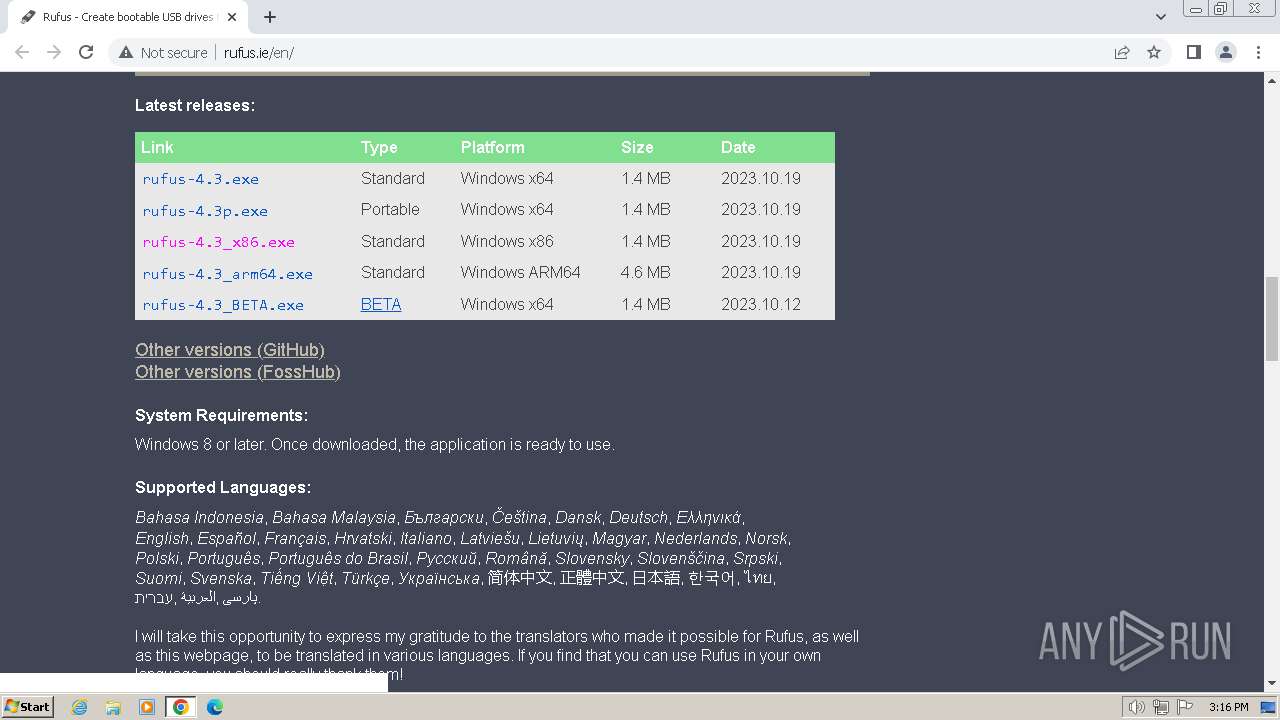Image resolution: width=1280 pixels, height=720 pixels.
Task: Open Other versions (GitHub) link
Action: click(x=230, y=350)
